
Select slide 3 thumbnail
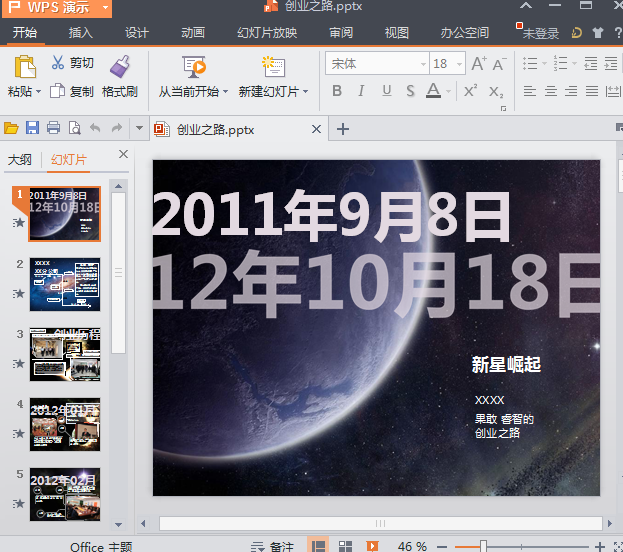[x=65, y=355]
